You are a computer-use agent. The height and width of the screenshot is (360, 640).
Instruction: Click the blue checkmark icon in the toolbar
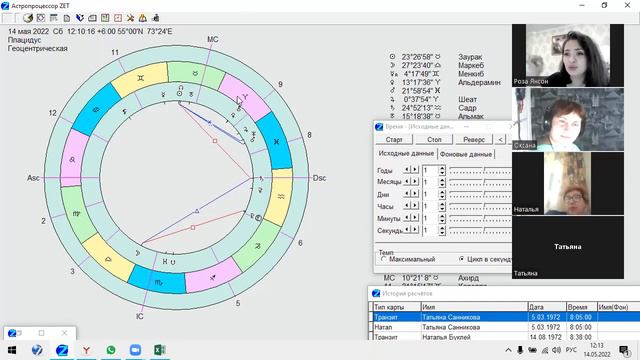[80, 18]
